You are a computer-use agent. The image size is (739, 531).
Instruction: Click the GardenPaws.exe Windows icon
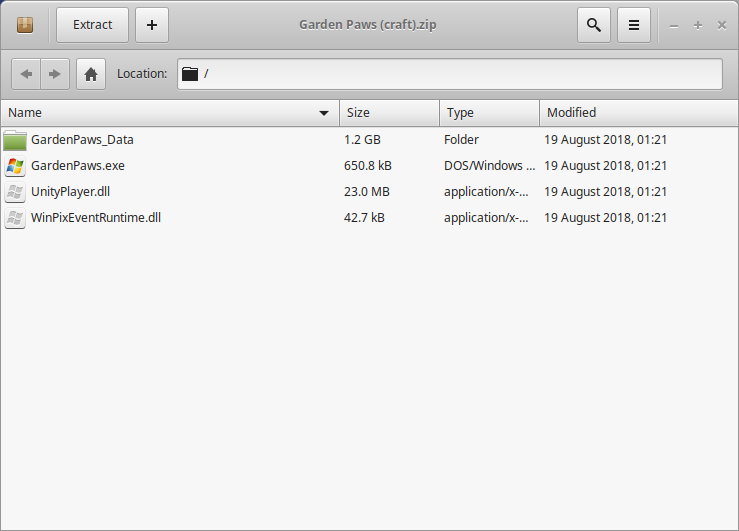[x=15, y=166]
